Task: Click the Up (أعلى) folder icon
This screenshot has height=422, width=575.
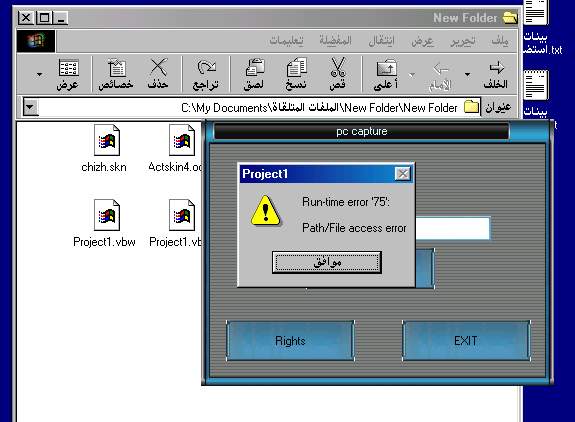Action: tap(387, 68)
